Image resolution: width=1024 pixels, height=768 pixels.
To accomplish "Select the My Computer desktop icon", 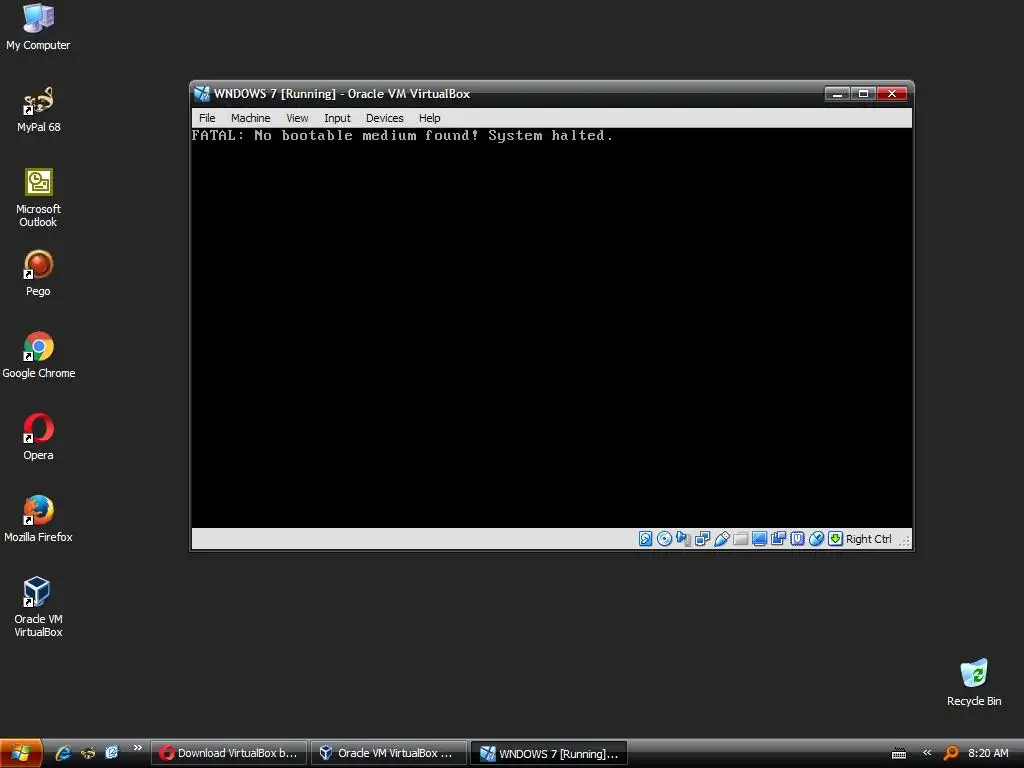I will click(x=38, y=27).
